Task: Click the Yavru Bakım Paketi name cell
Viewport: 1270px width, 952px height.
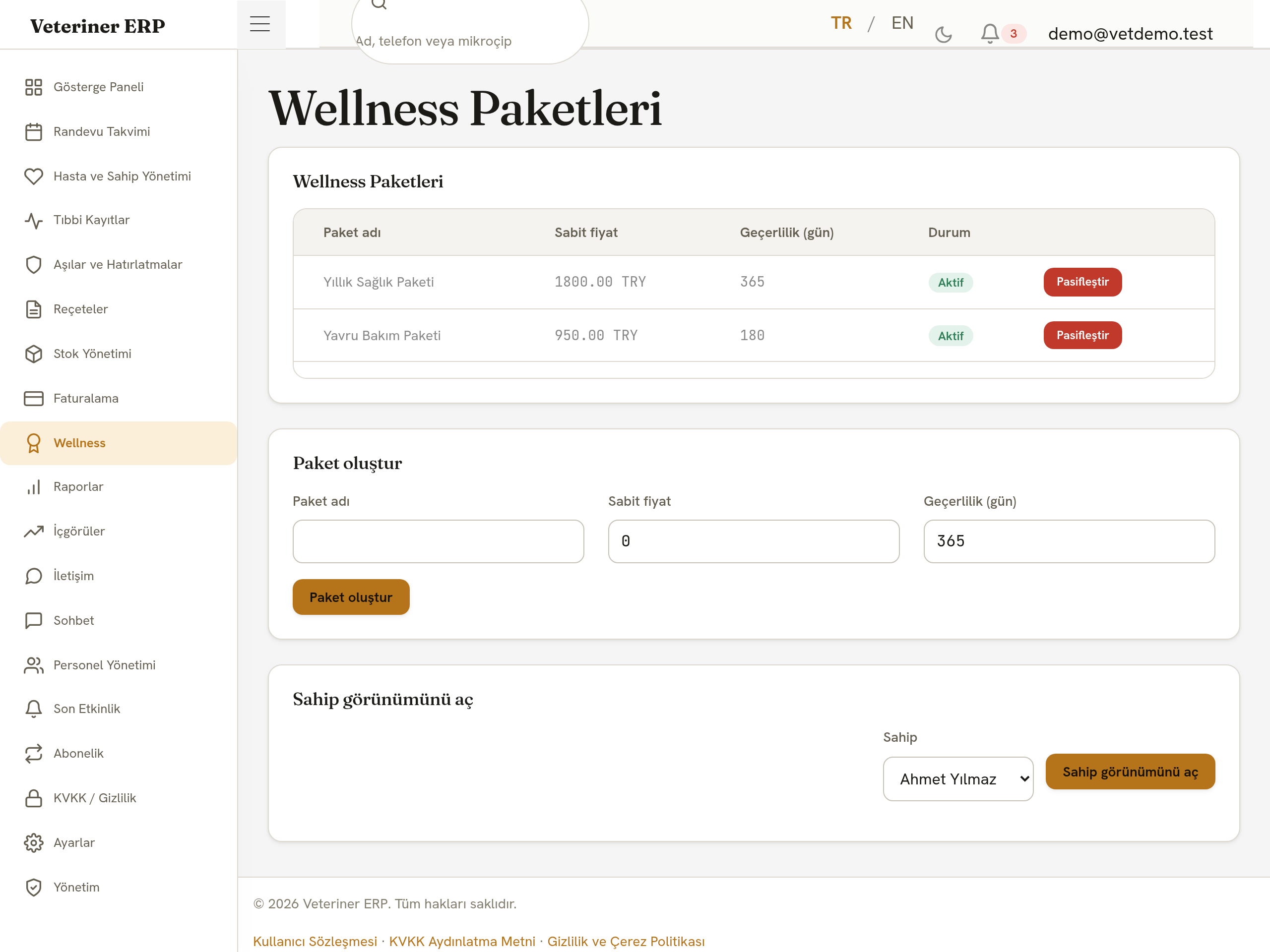Action: point(382,336)
